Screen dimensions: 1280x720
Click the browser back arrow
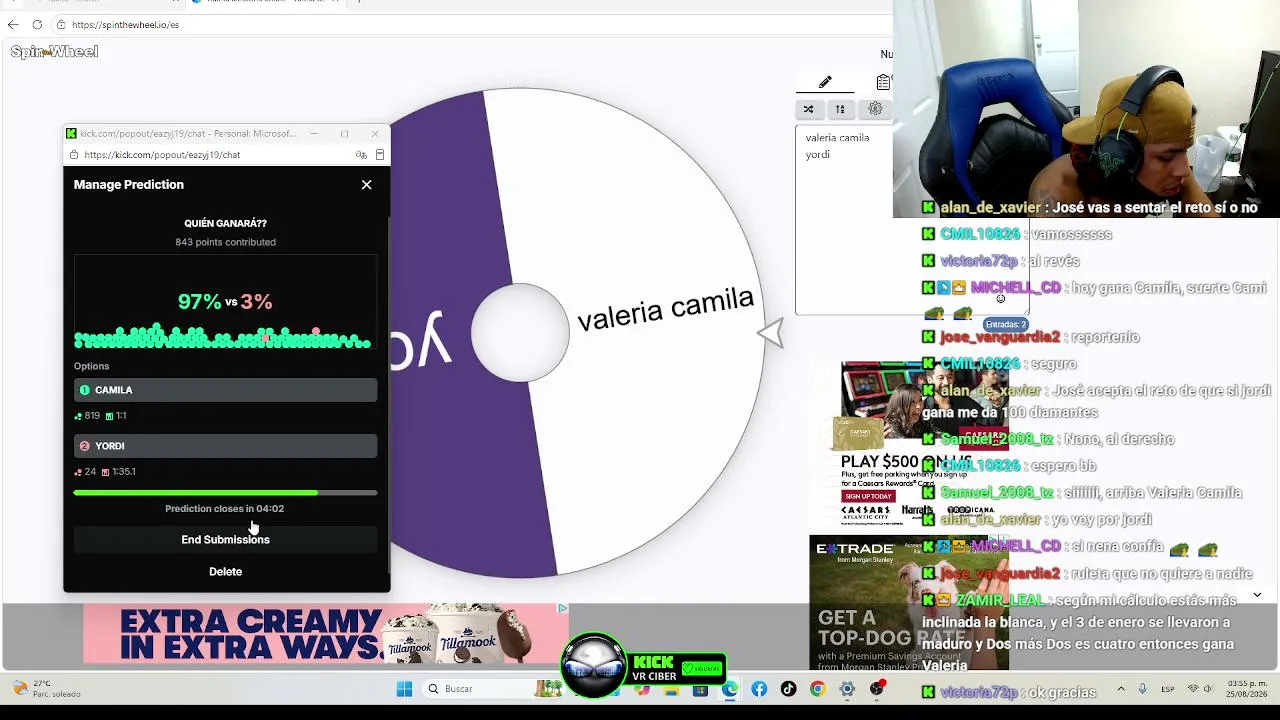pos(13,24)
